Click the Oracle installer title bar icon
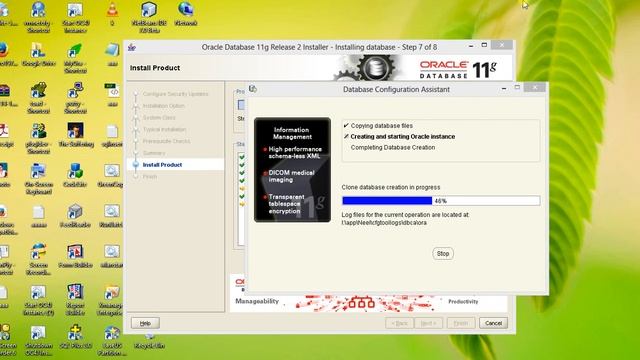640x360 pixels. (131, 47)
